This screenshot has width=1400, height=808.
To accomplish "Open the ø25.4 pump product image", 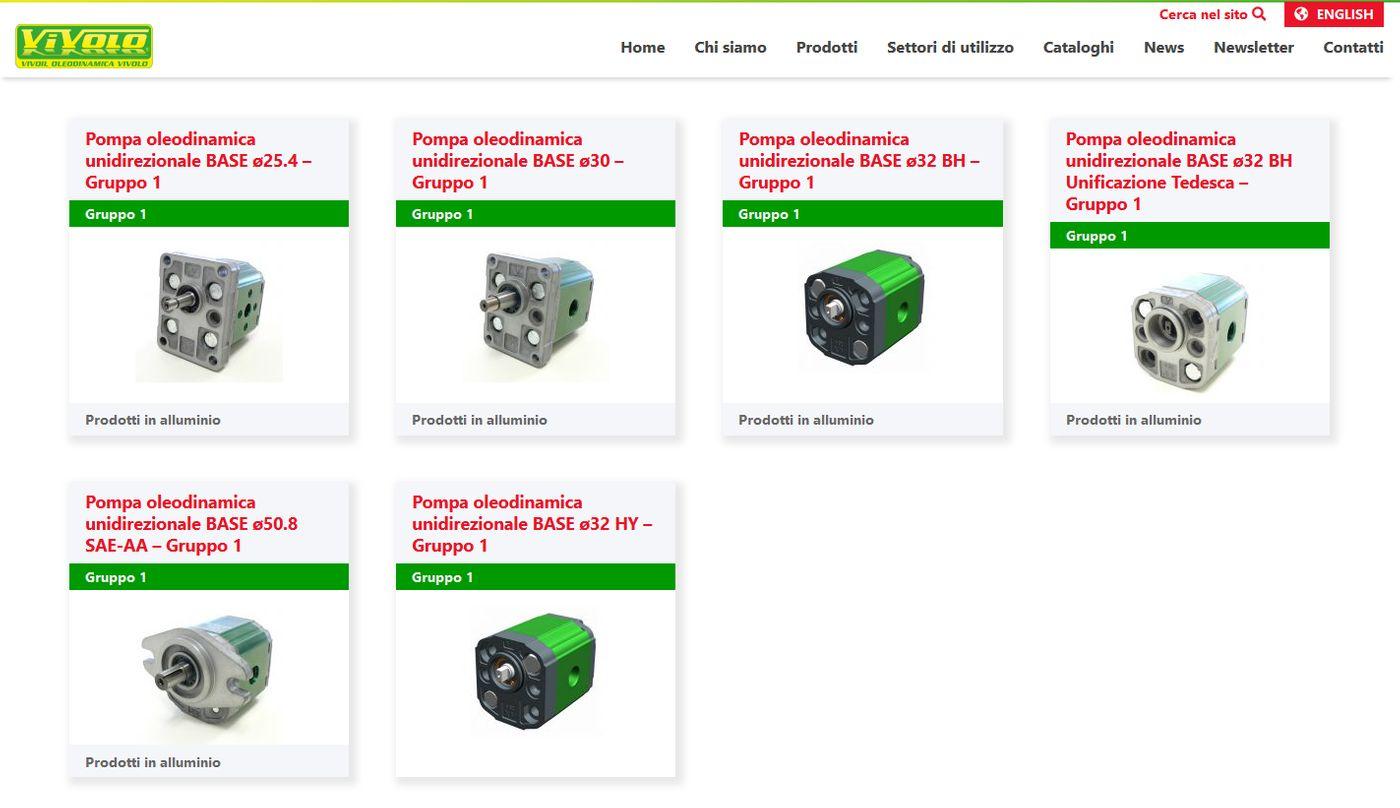I will click(x=209, y=315).
